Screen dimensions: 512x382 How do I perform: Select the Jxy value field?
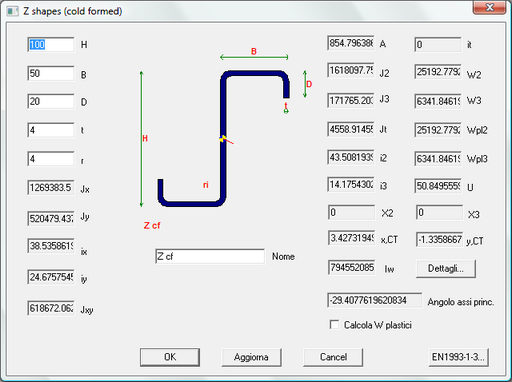(51, 308)
